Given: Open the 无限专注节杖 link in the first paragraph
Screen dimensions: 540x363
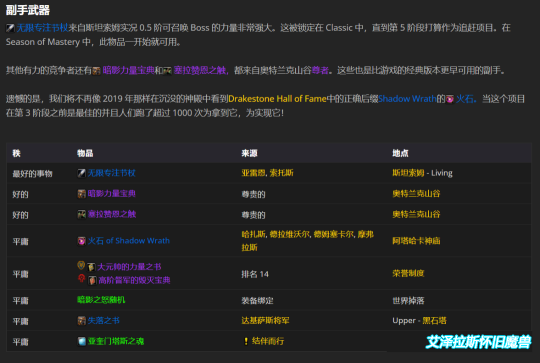Looking at the screenshot, I should tap(42, 28).
